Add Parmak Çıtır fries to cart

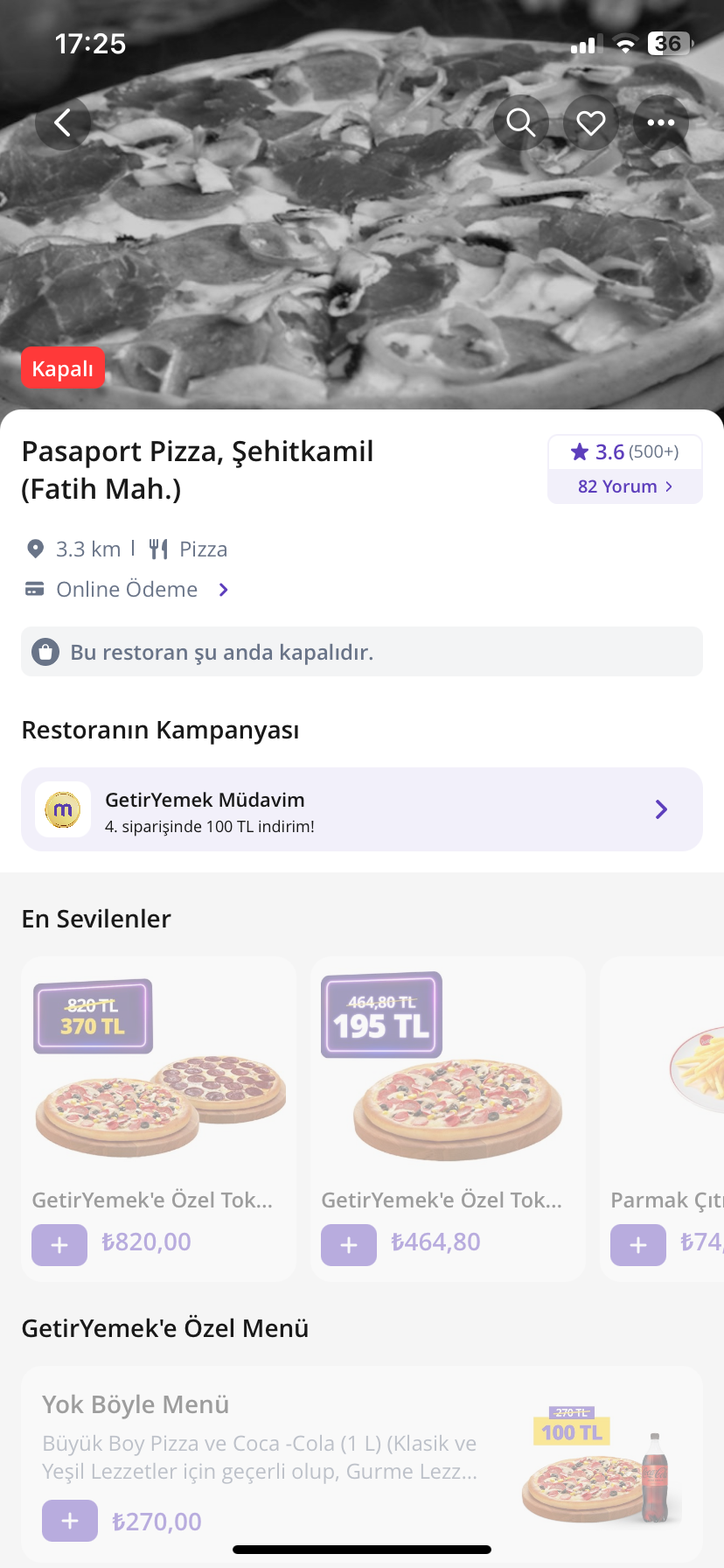point(638,1244)
